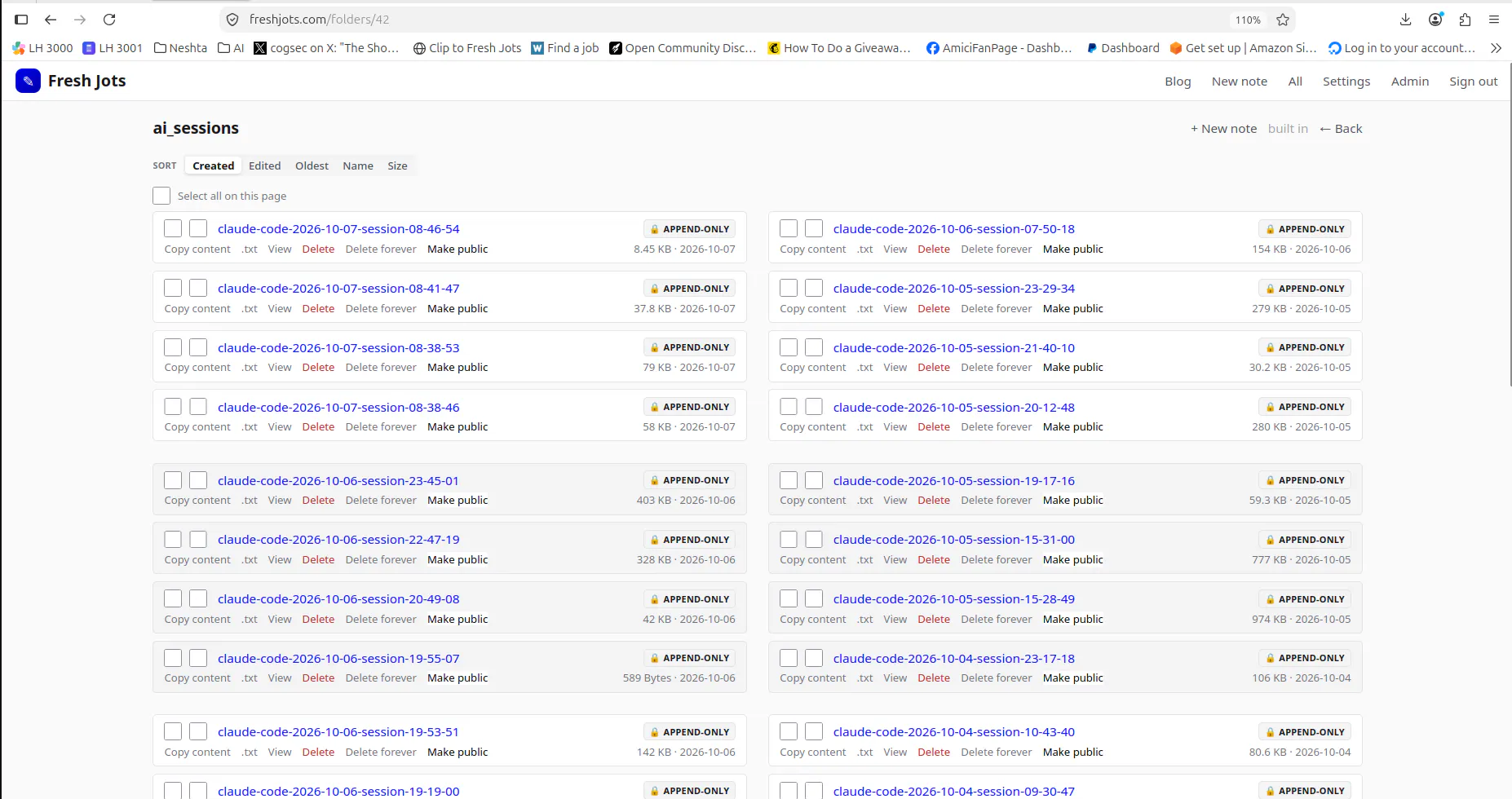Open the Log in to your account bookmark
This screenshot has width=1512, height=799.
(1402, 48)
